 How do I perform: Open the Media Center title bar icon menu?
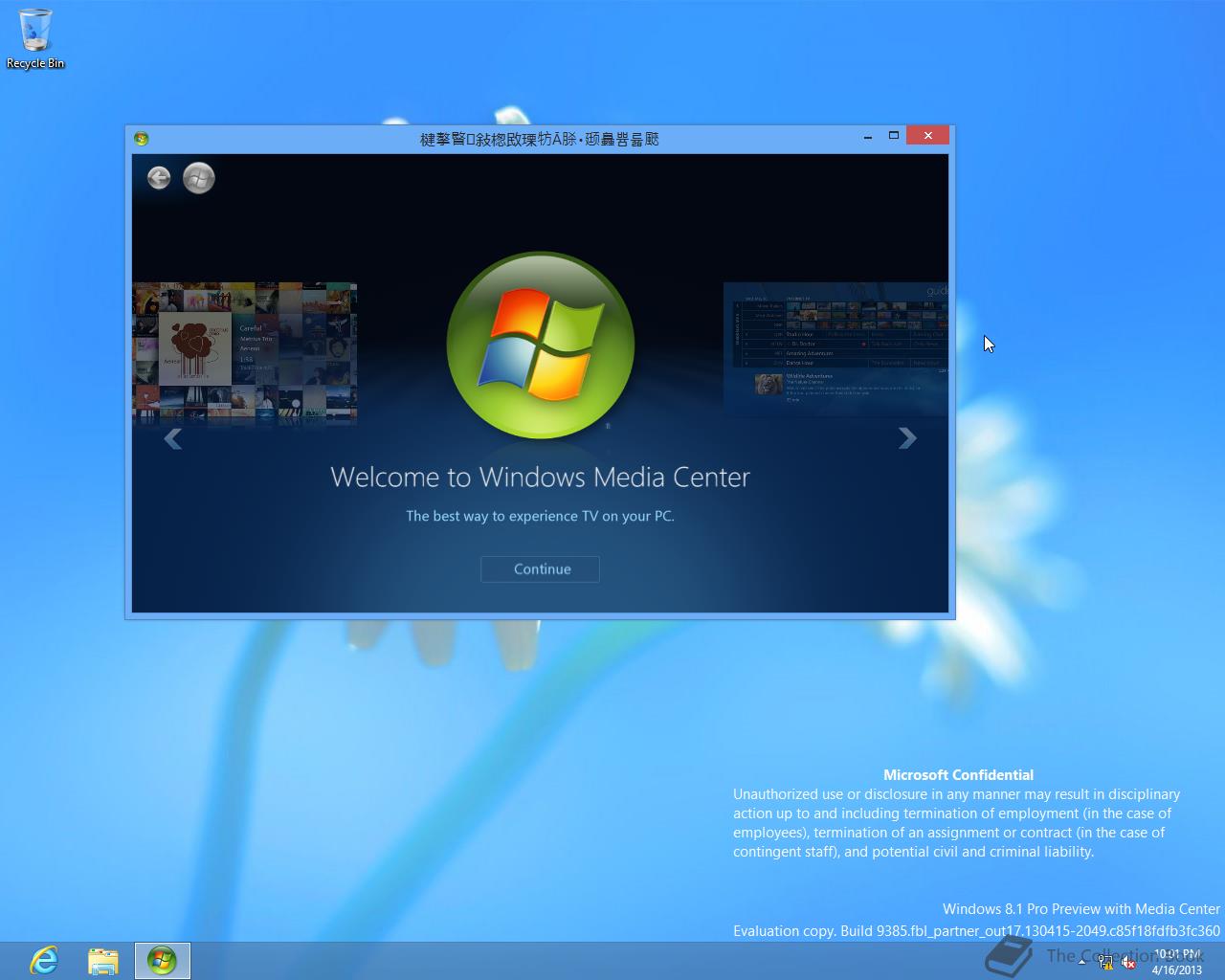[x=142, y=139]
